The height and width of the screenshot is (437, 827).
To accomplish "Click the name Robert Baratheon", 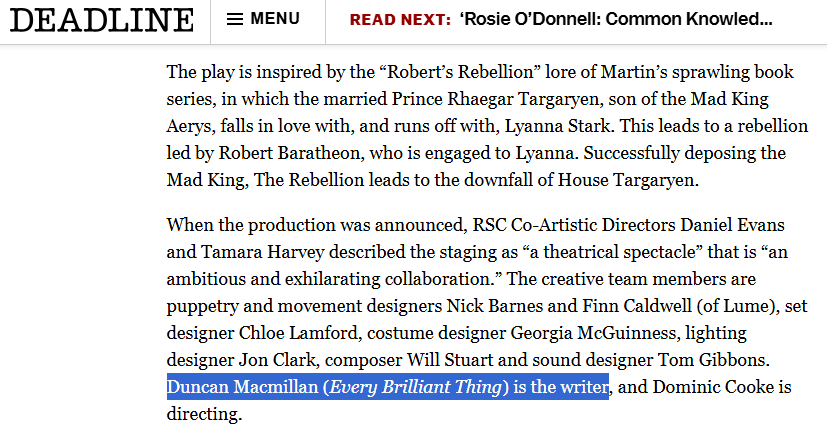I will (290, 153).
